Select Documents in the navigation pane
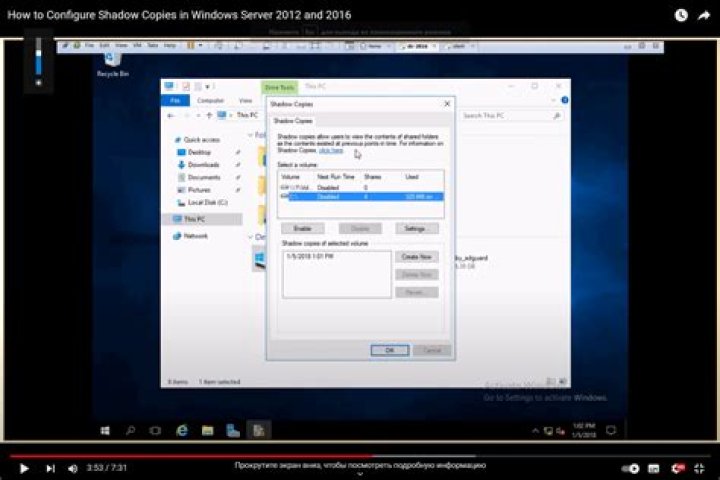The width and height of the screenshot is (720, 480). pos(199,177)
